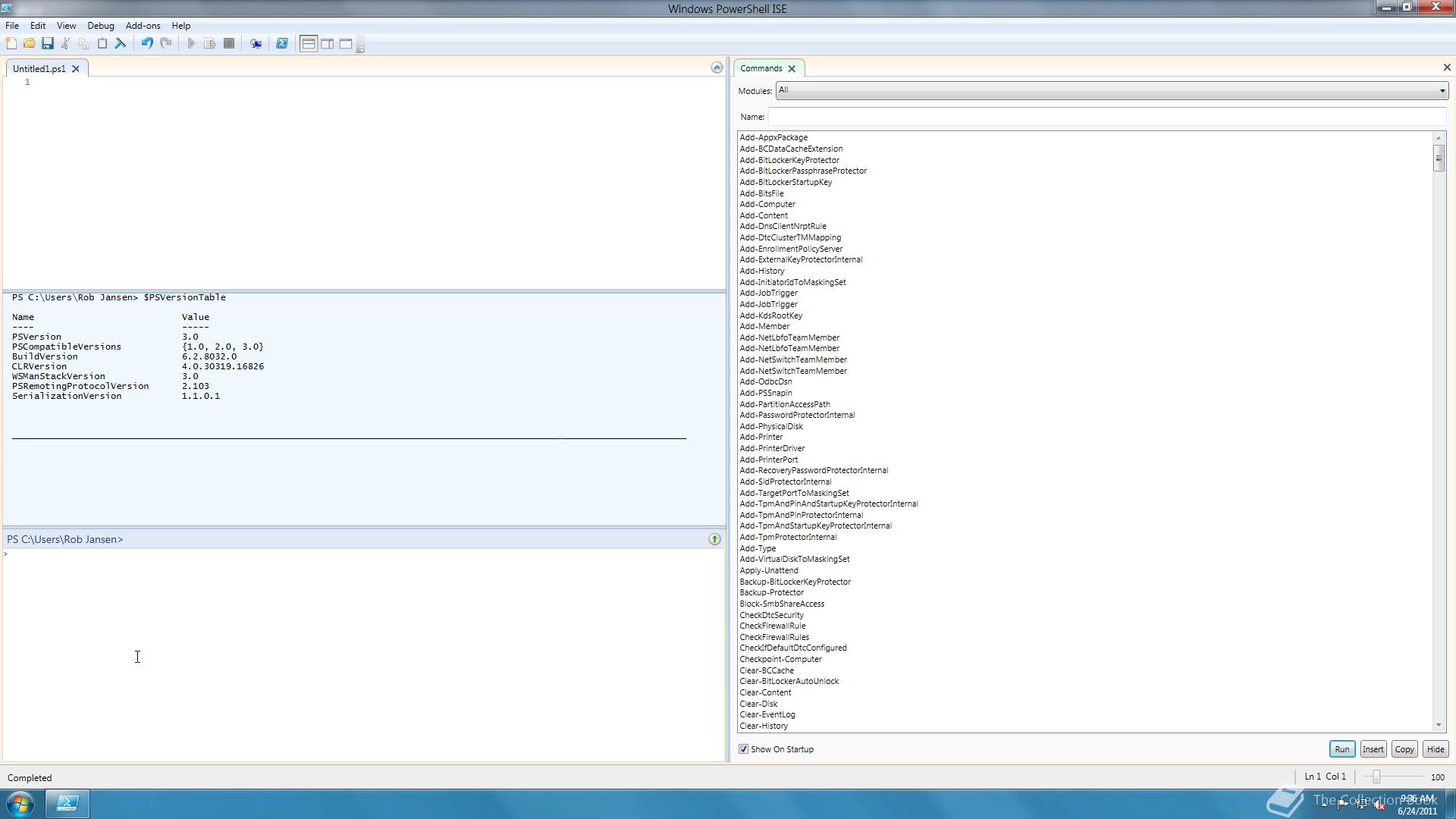Image resolution: width=1456 pixels, height=819 pixels.
Task: Open the Add-ons menu
Action: coord(143,26)
